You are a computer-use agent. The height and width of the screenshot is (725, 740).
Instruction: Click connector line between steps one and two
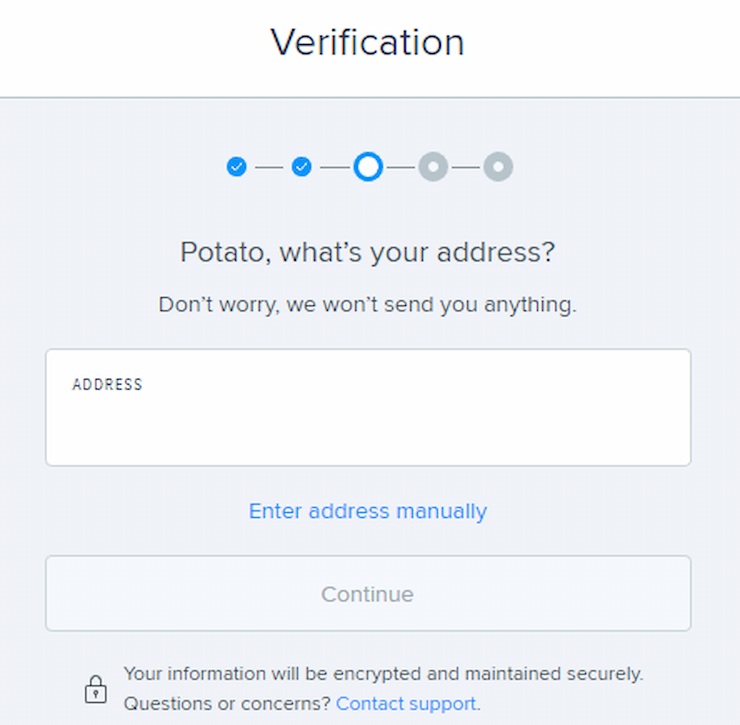coord(269,167)
